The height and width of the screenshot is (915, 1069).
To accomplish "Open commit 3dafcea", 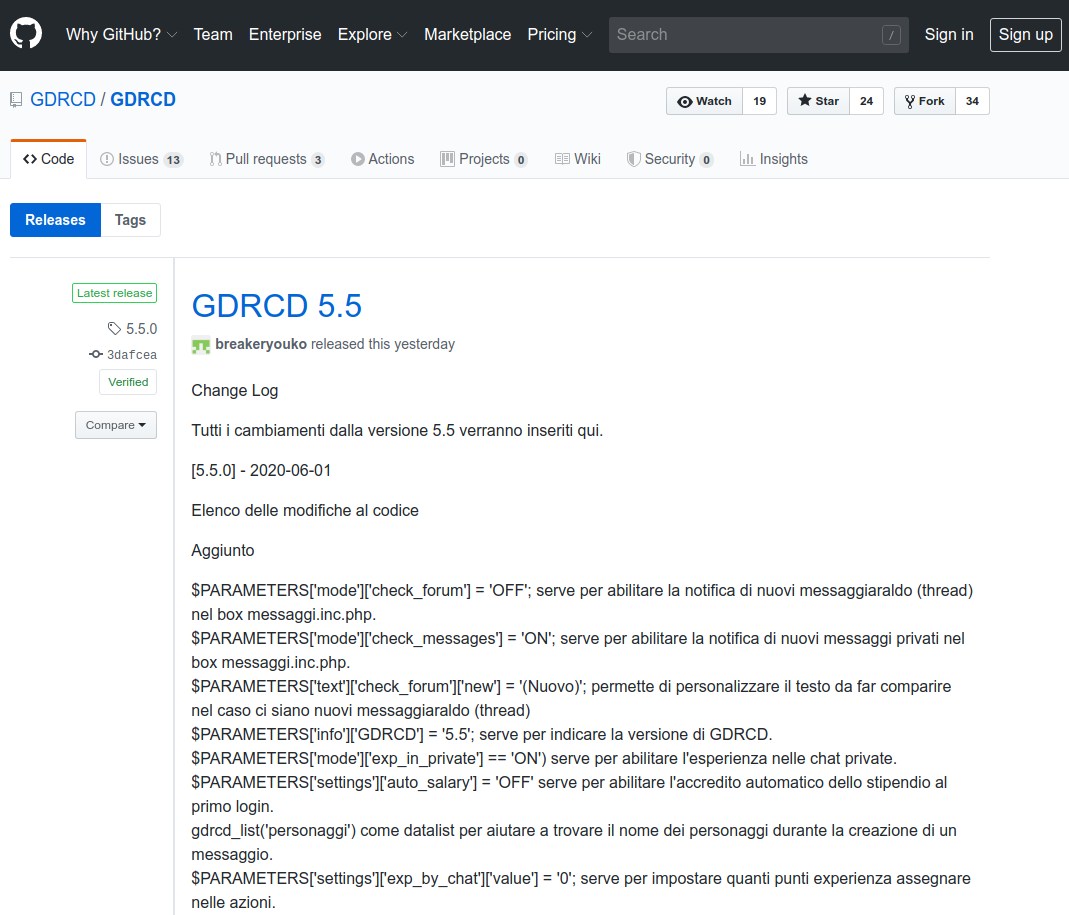I will (132, 355).
